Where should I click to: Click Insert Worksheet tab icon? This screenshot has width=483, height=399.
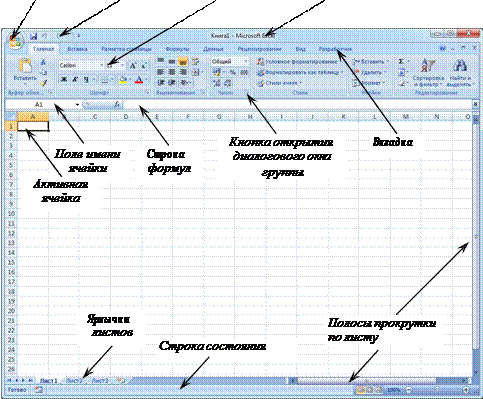point(121,380)
